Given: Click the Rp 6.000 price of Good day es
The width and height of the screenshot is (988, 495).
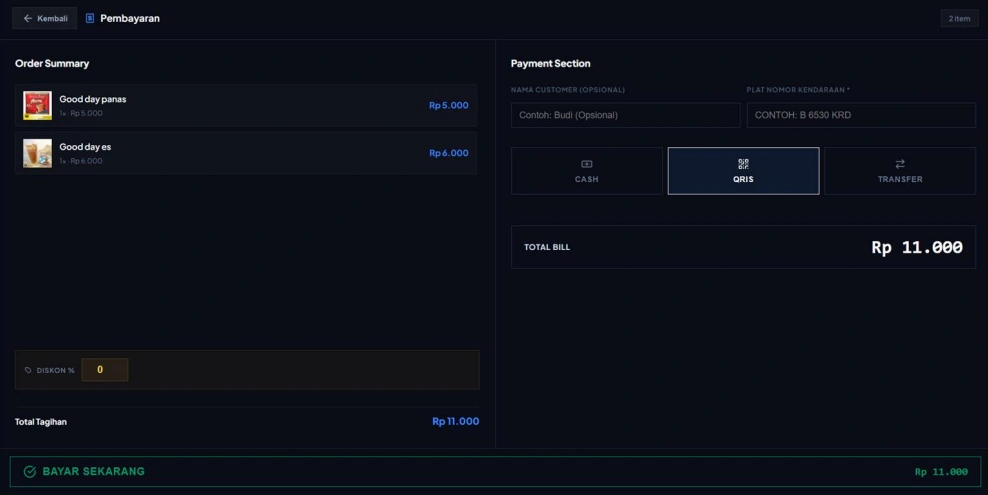Looking at the screenshot, I should [x=449, y=153].
